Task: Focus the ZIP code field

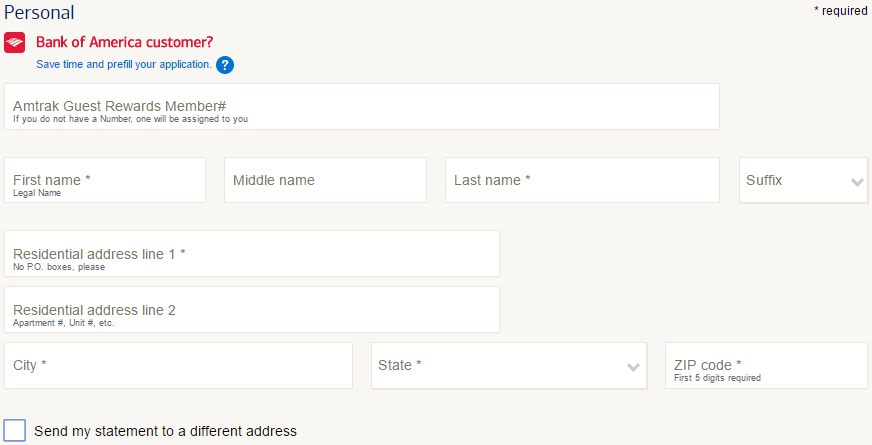Action: pos(766,365)
